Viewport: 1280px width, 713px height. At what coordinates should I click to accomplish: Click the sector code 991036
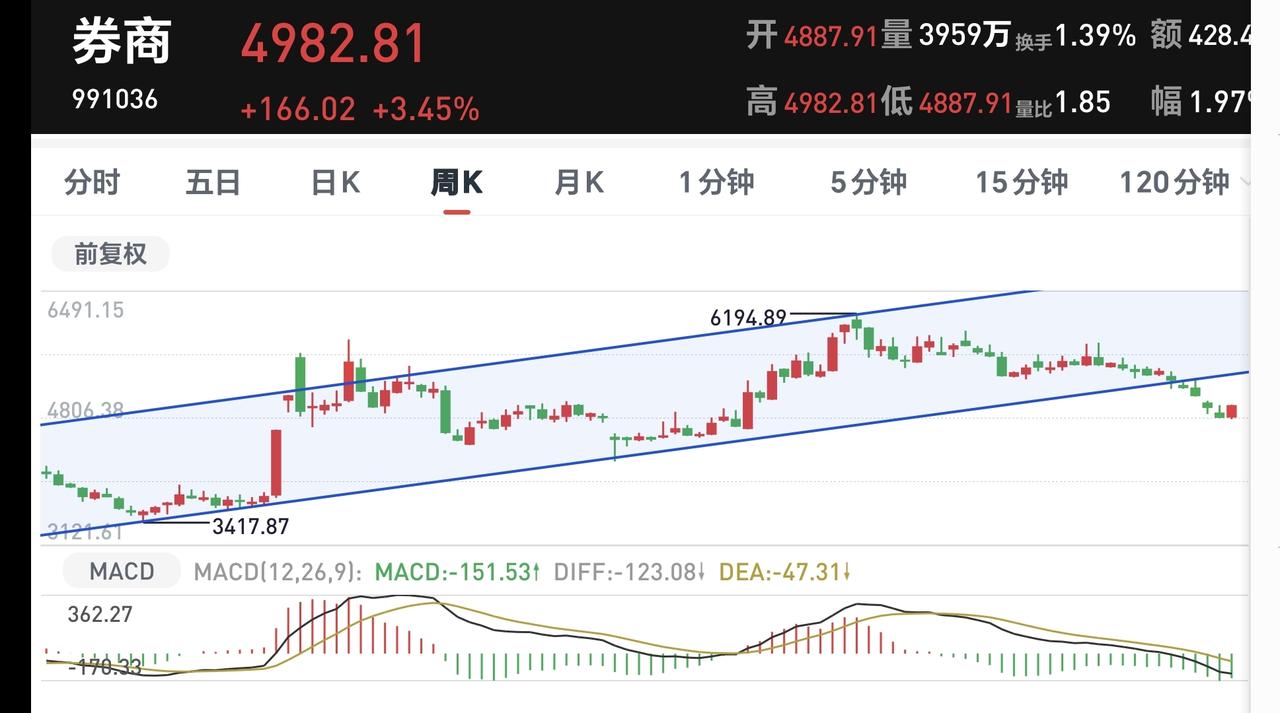pyautogui.click(x=115, y=99)
